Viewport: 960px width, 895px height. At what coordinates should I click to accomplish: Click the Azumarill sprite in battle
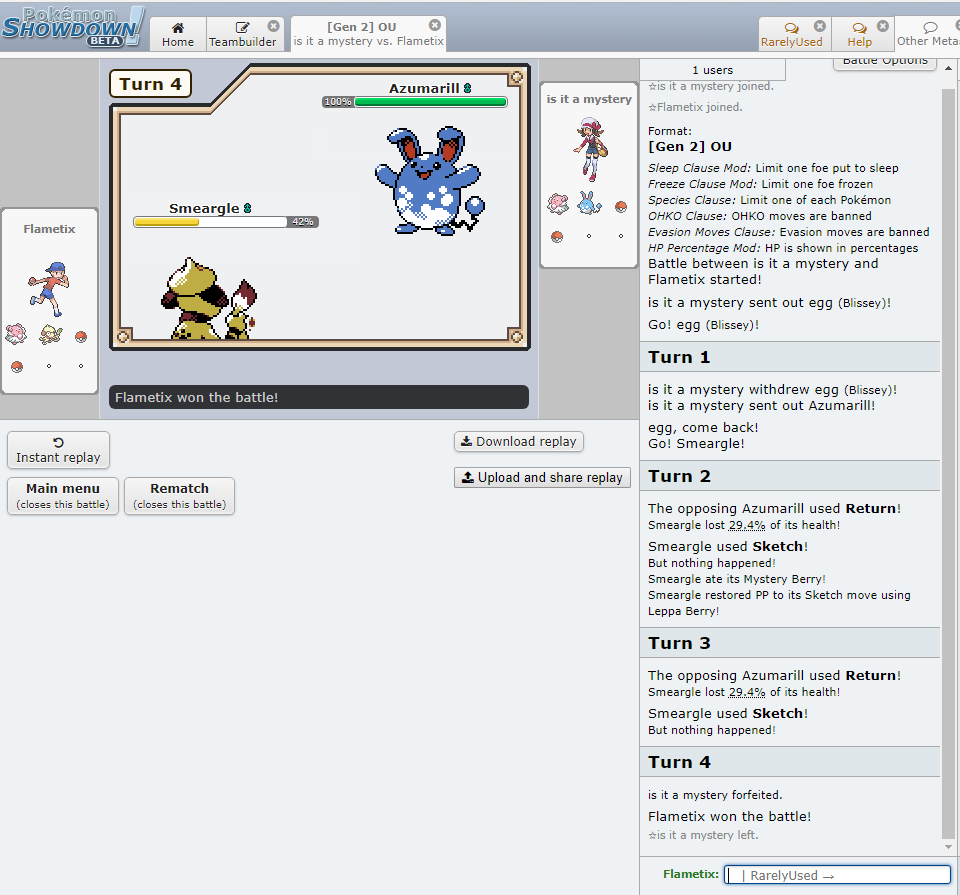click(x=430, y=181)
